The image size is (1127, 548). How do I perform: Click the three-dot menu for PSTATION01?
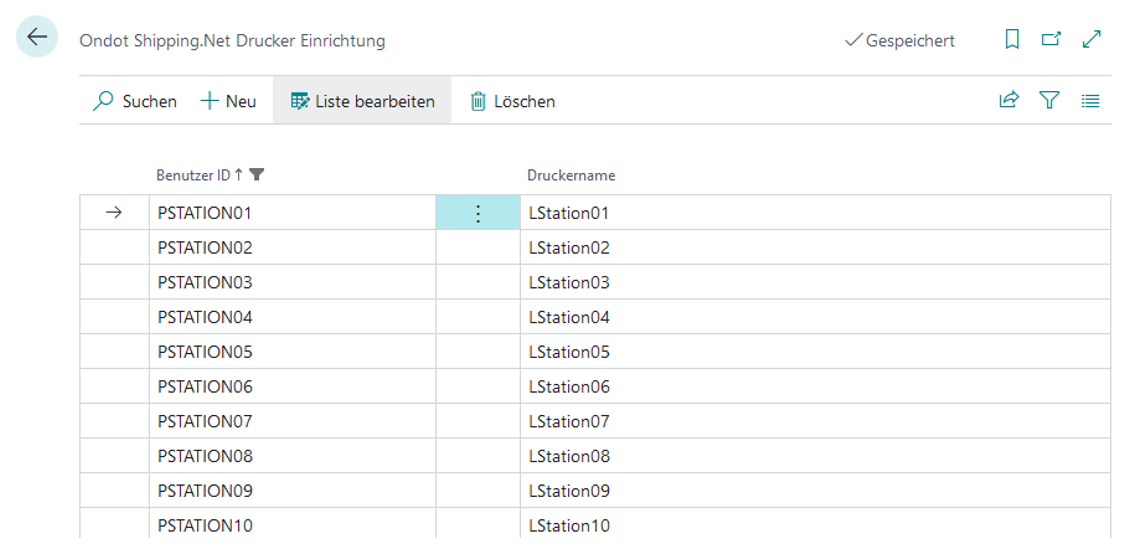click(478, 213)
